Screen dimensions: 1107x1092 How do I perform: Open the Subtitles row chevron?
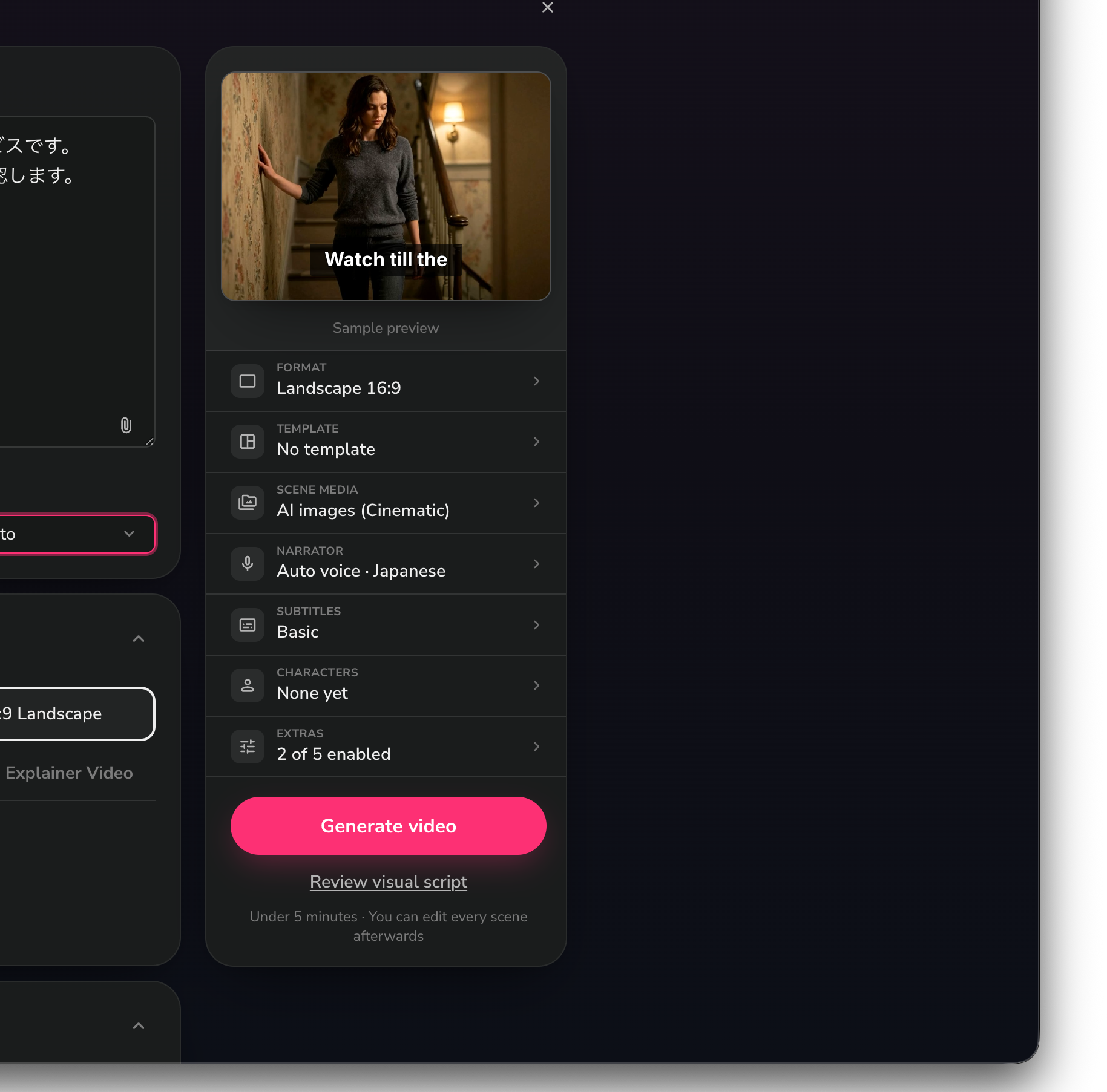(x=536, y=625)
